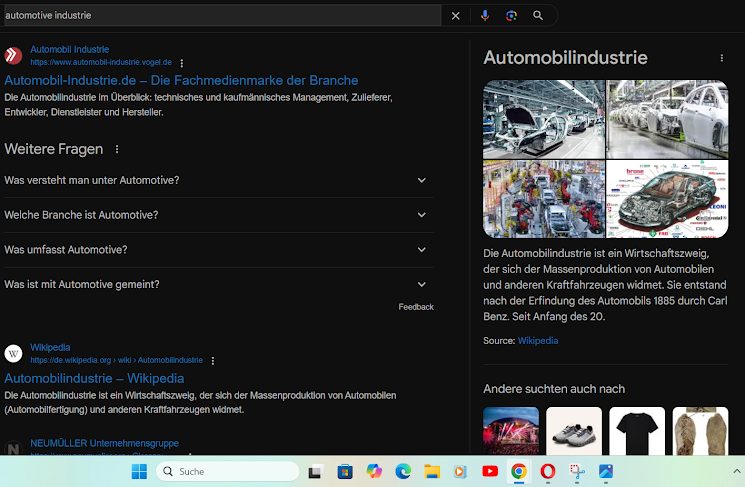This screenshot has height=487, width=745.
Task: Expand 'Was ist mit Automotive gemeint?'
Action: click(x=219, y=285)
